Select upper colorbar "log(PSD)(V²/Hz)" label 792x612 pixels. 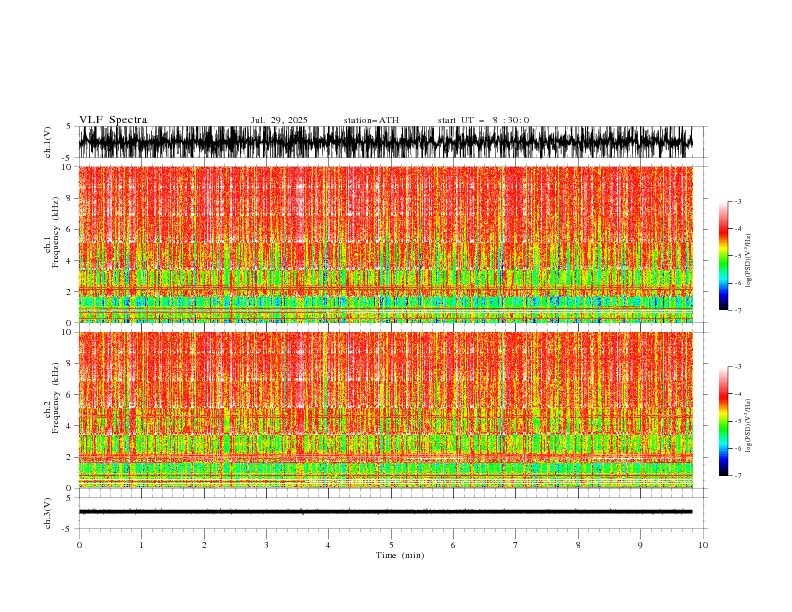(749, 261)
